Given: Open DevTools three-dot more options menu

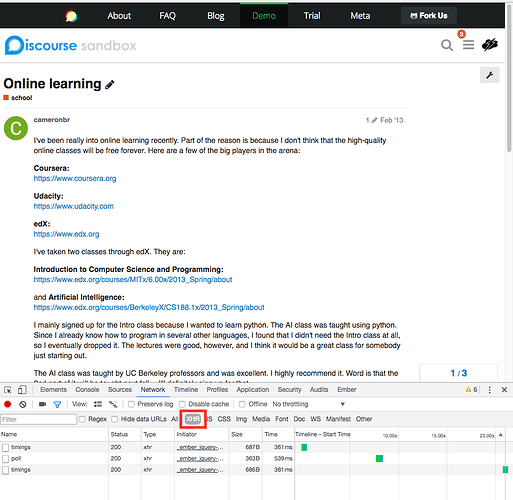Looking at the screenshot, I should click(489, 390).
